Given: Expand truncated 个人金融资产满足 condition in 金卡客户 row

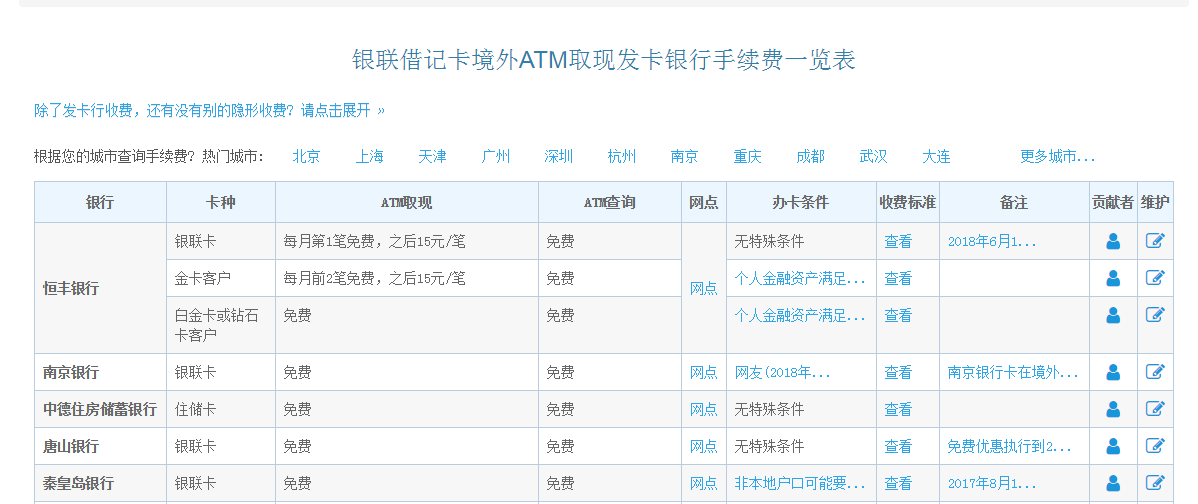Looking at the screenshot, I should [800, 278].
